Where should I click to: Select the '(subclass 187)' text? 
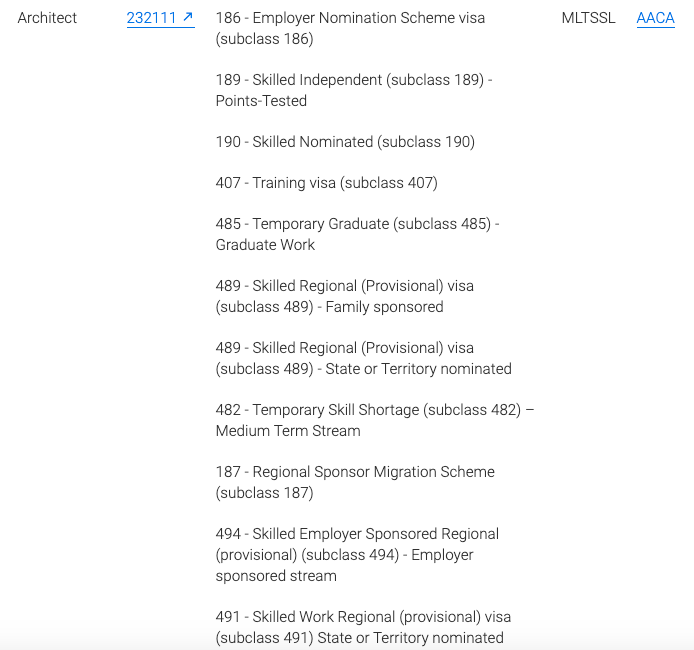point(264,492)
